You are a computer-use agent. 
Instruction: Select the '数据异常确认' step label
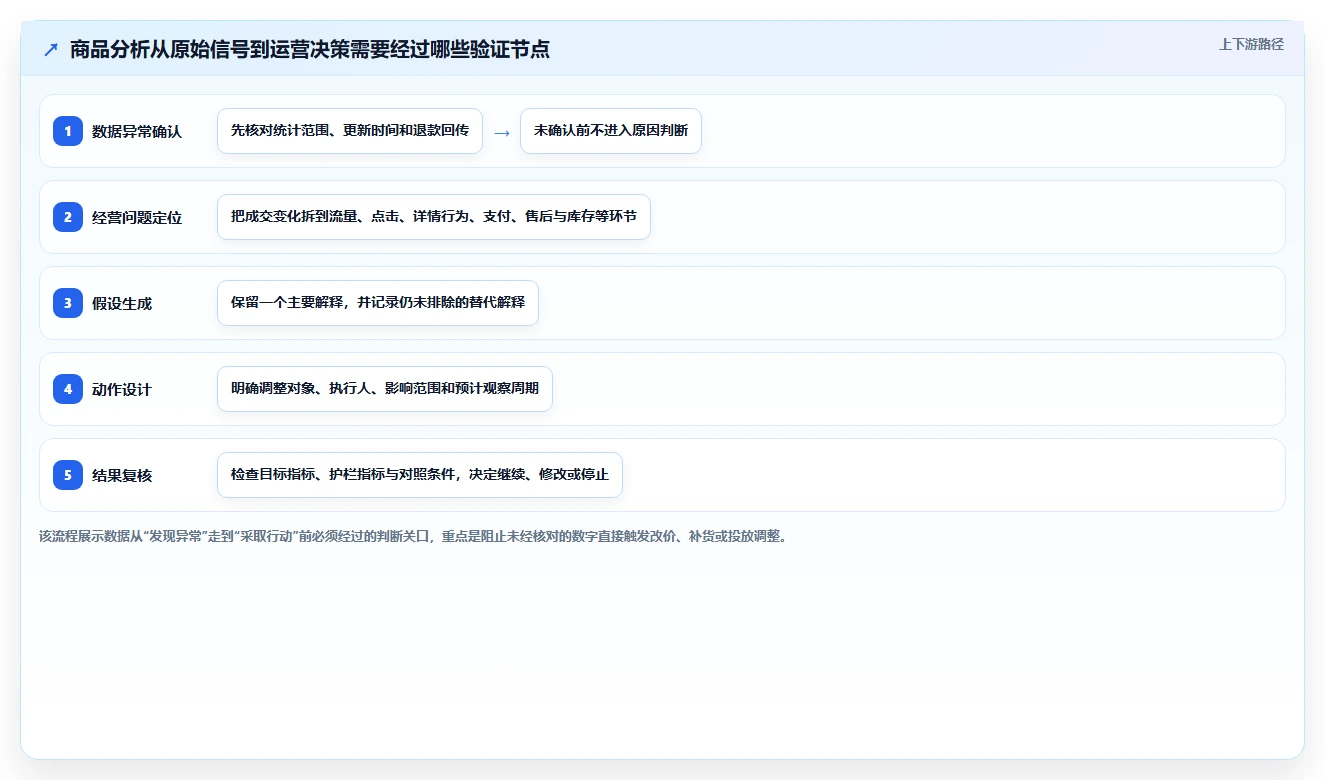pos(137,131)
